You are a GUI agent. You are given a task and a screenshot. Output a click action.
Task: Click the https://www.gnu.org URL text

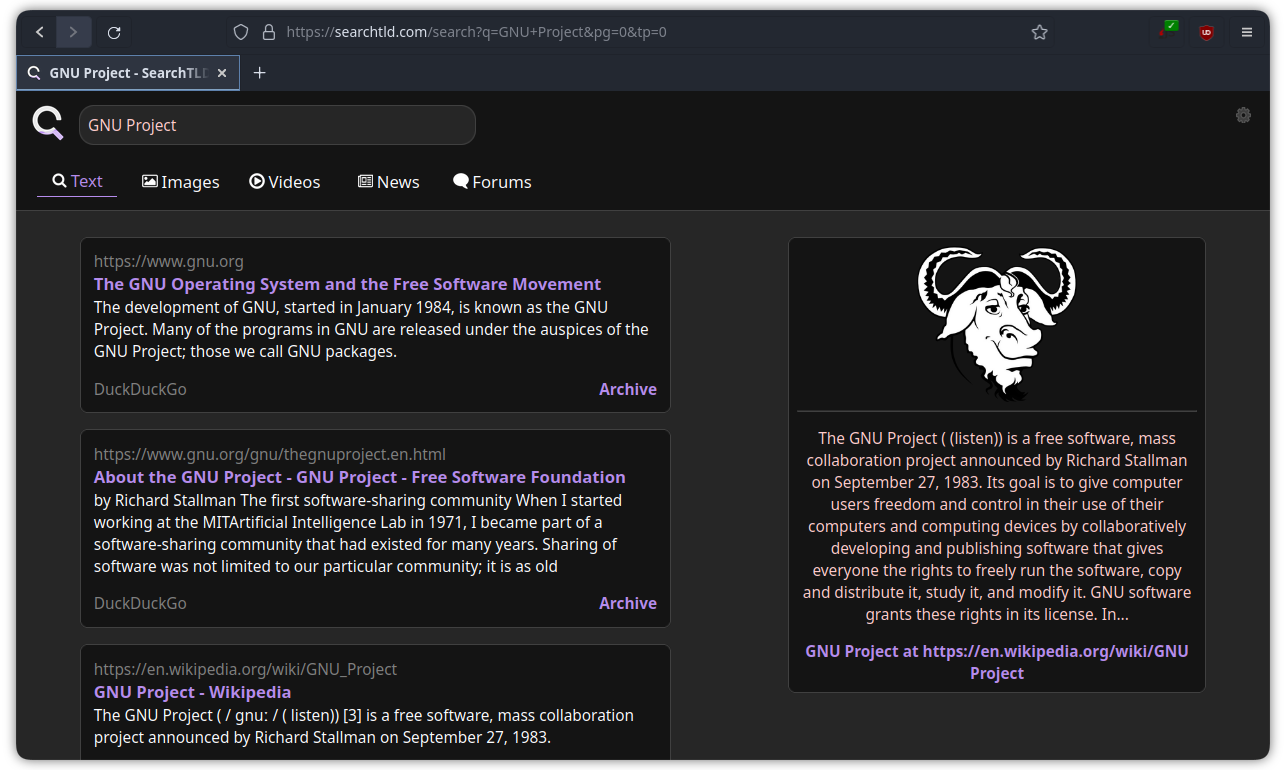pos(169,262)
